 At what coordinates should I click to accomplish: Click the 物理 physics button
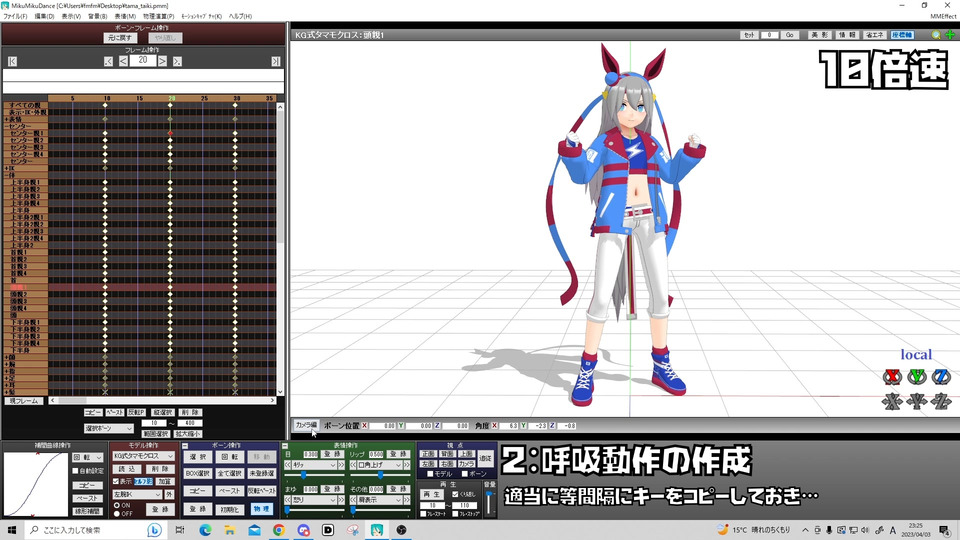[261, 509]
